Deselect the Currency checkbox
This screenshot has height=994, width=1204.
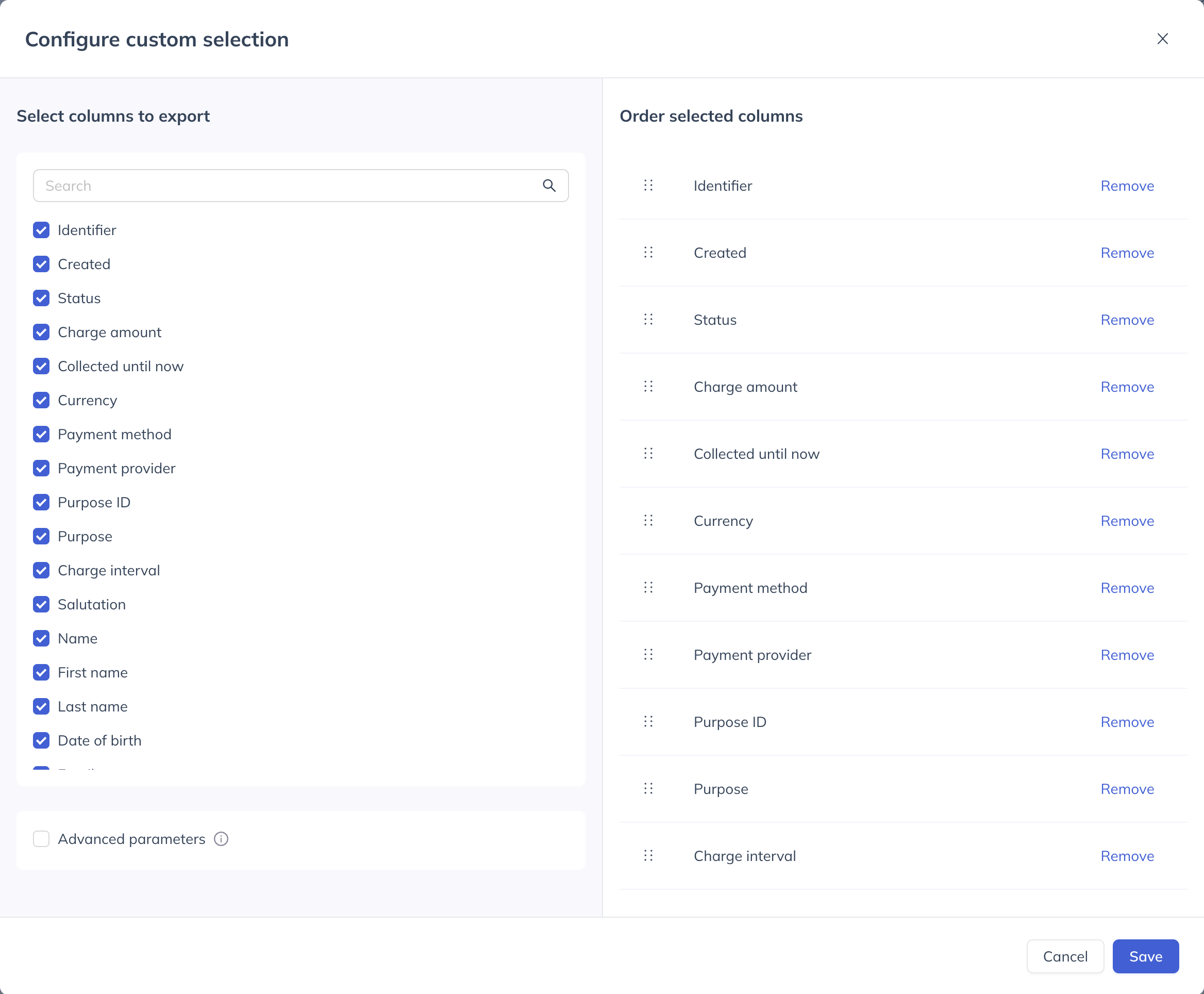[41, 400]
